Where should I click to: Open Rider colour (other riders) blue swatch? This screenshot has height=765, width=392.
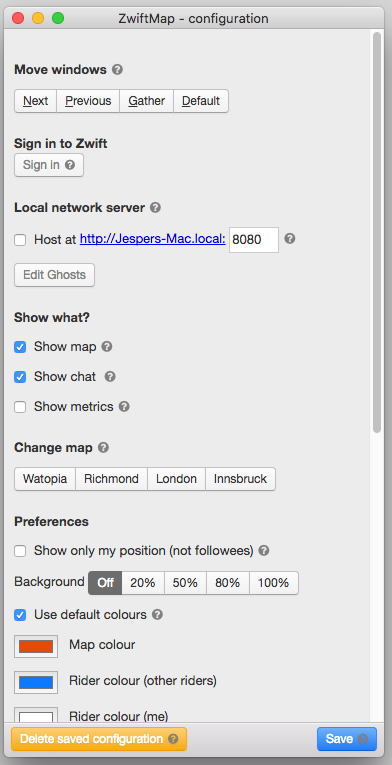36,682
